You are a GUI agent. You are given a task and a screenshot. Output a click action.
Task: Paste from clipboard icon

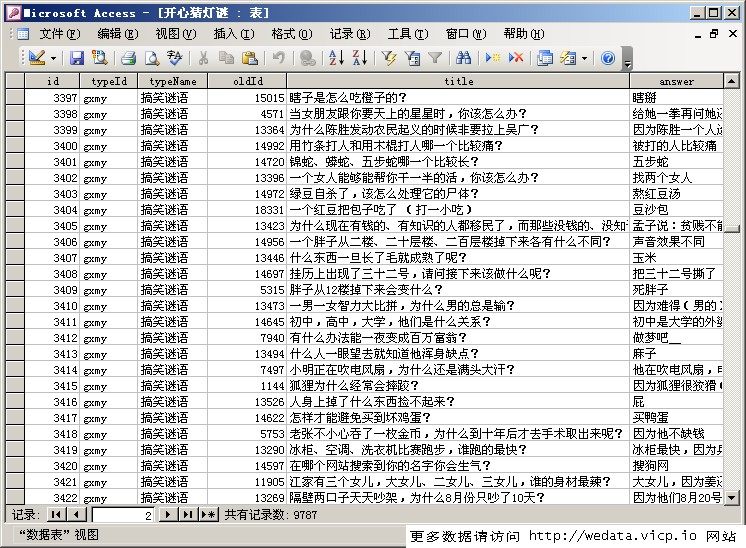[249, 58]
